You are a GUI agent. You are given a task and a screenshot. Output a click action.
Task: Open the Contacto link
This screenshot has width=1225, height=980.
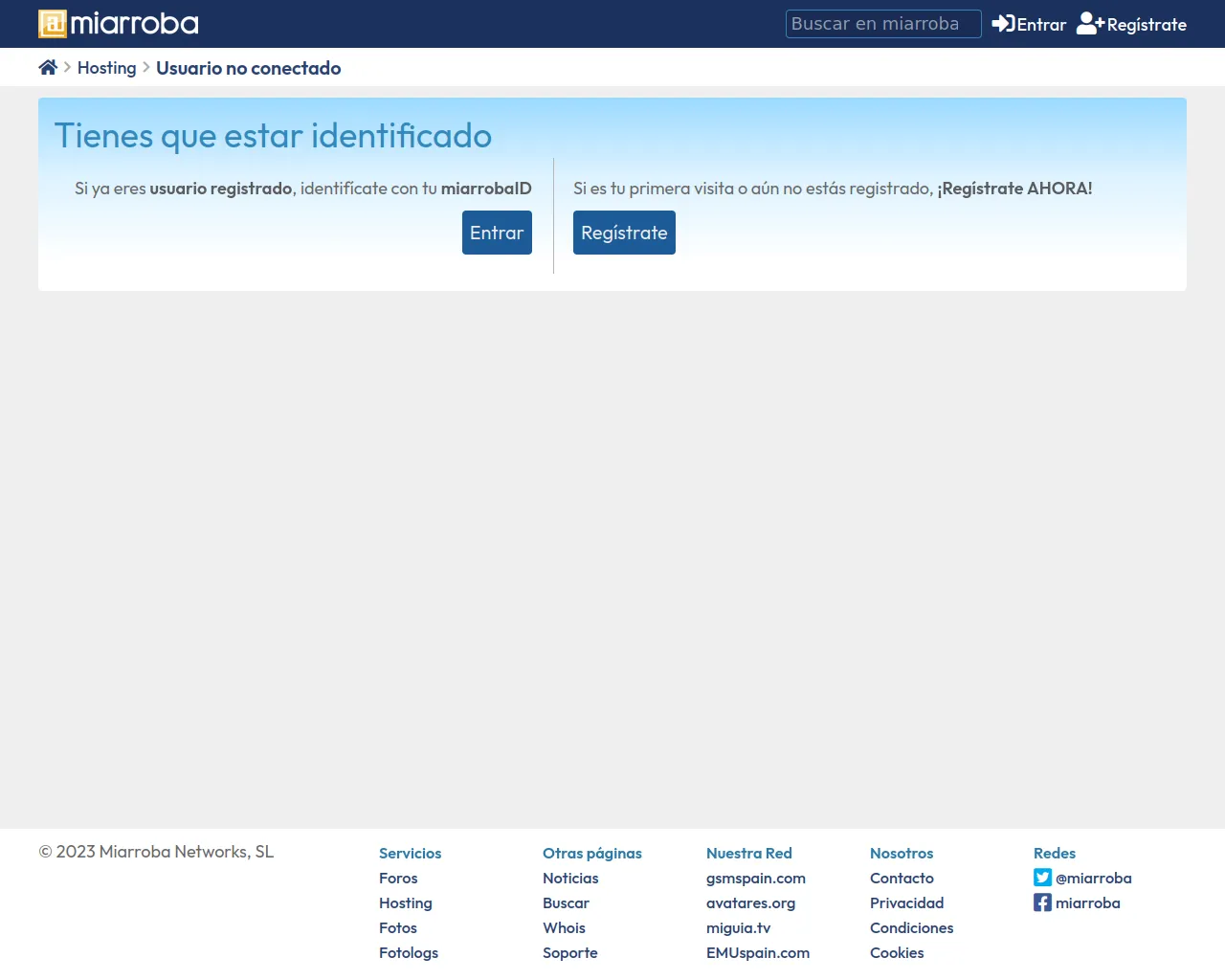click(902, 878)
